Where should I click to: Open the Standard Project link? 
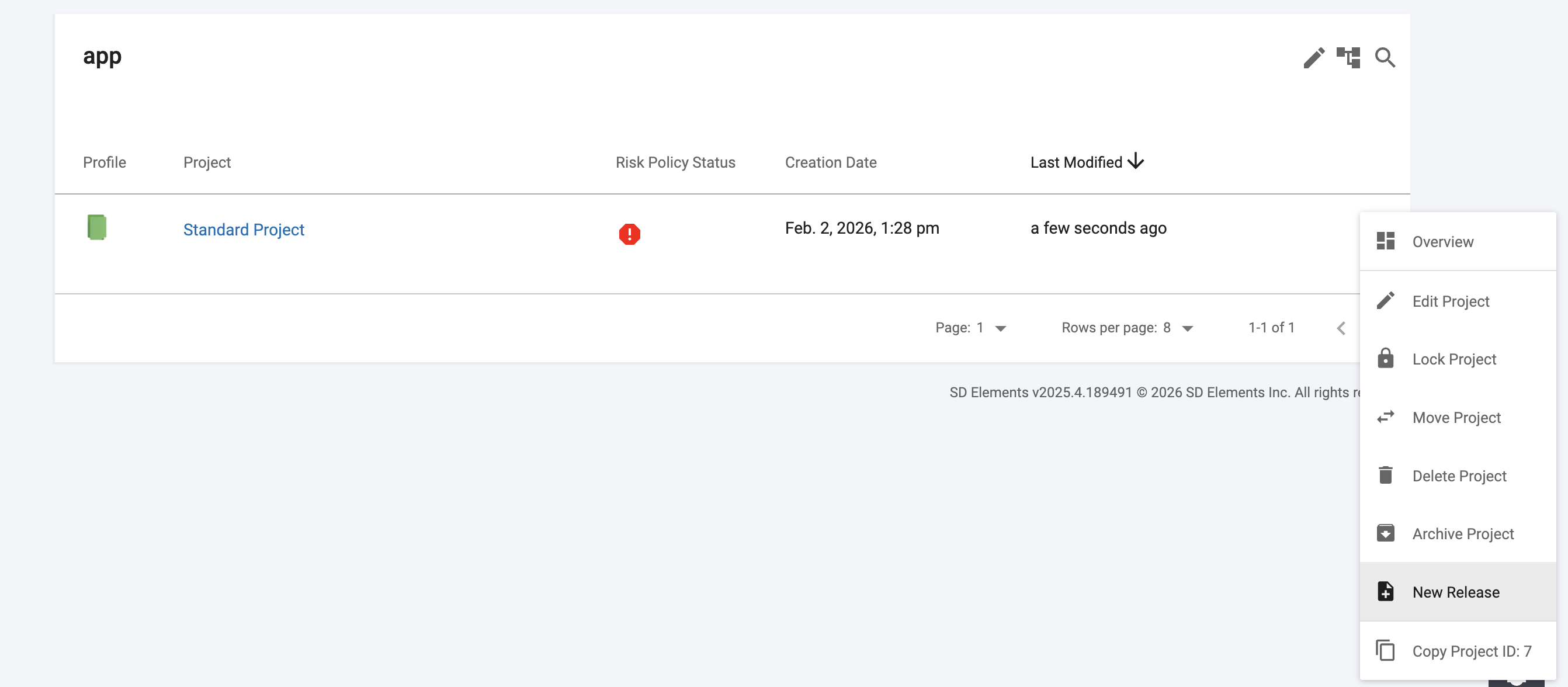(x=244, y=230)
